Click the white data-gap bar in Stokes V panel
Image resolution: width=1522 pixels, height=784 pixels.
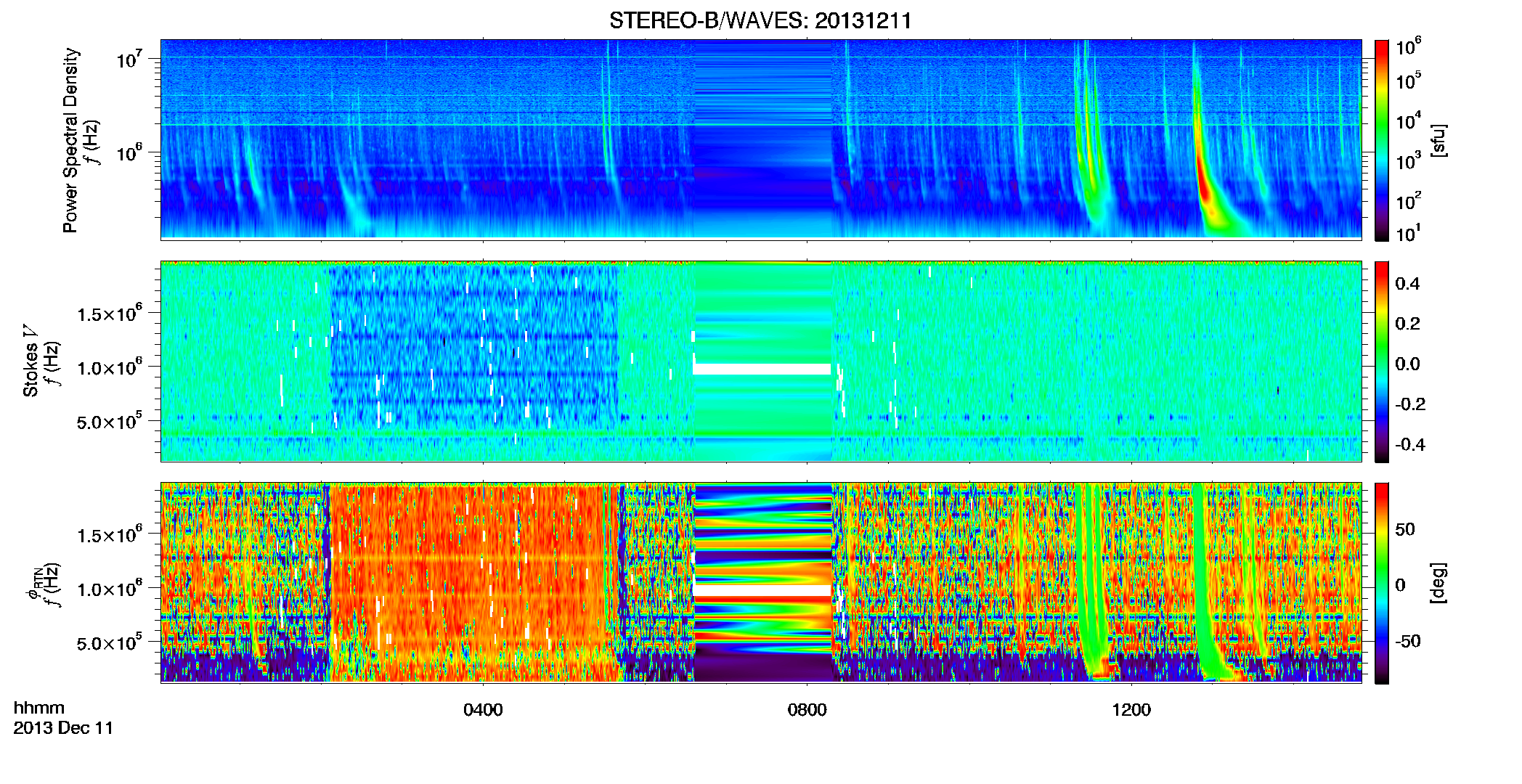click(x=762, y=369)
